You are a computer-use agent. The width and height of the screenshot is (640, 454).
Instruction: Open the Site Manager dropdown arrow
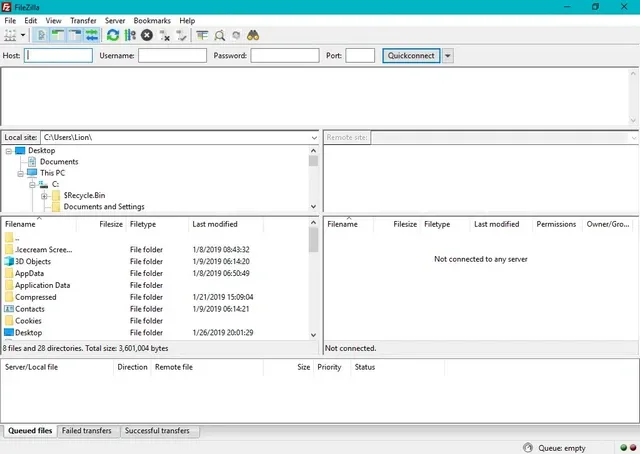click(x=23, y=36)
